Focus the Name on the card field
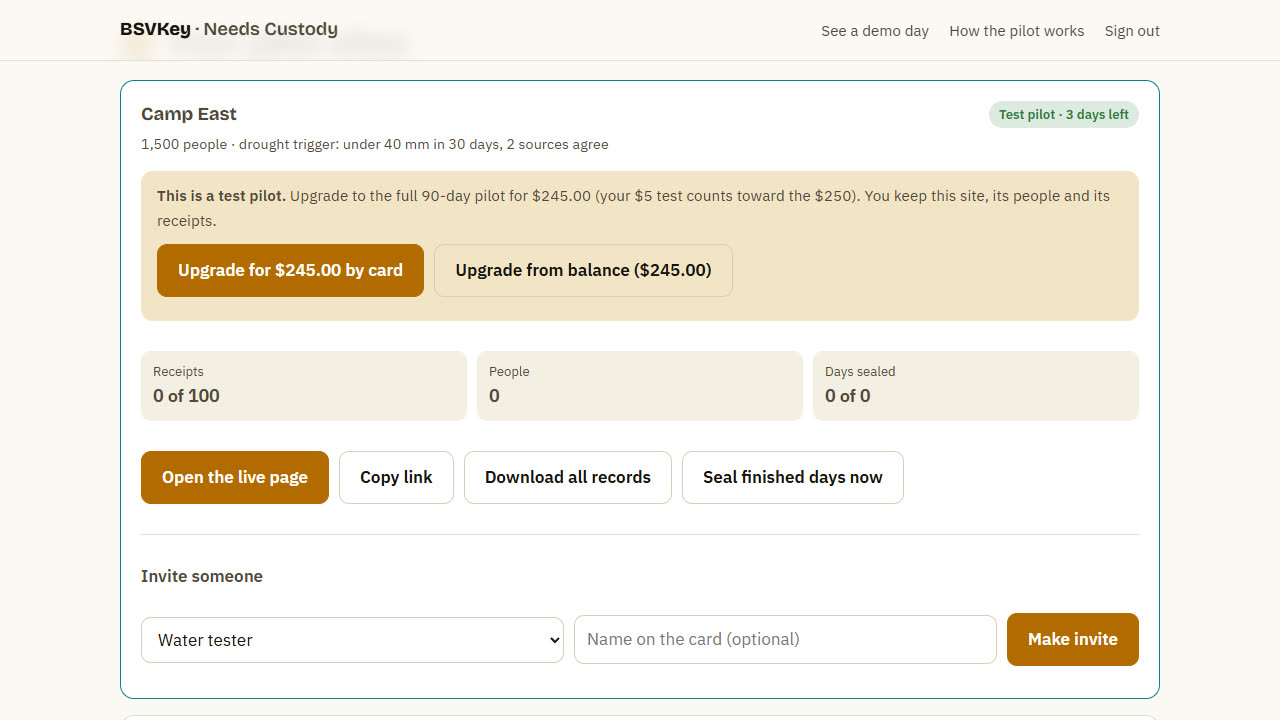This screenshot has width=1280, height=720. [x=785, y=639]
